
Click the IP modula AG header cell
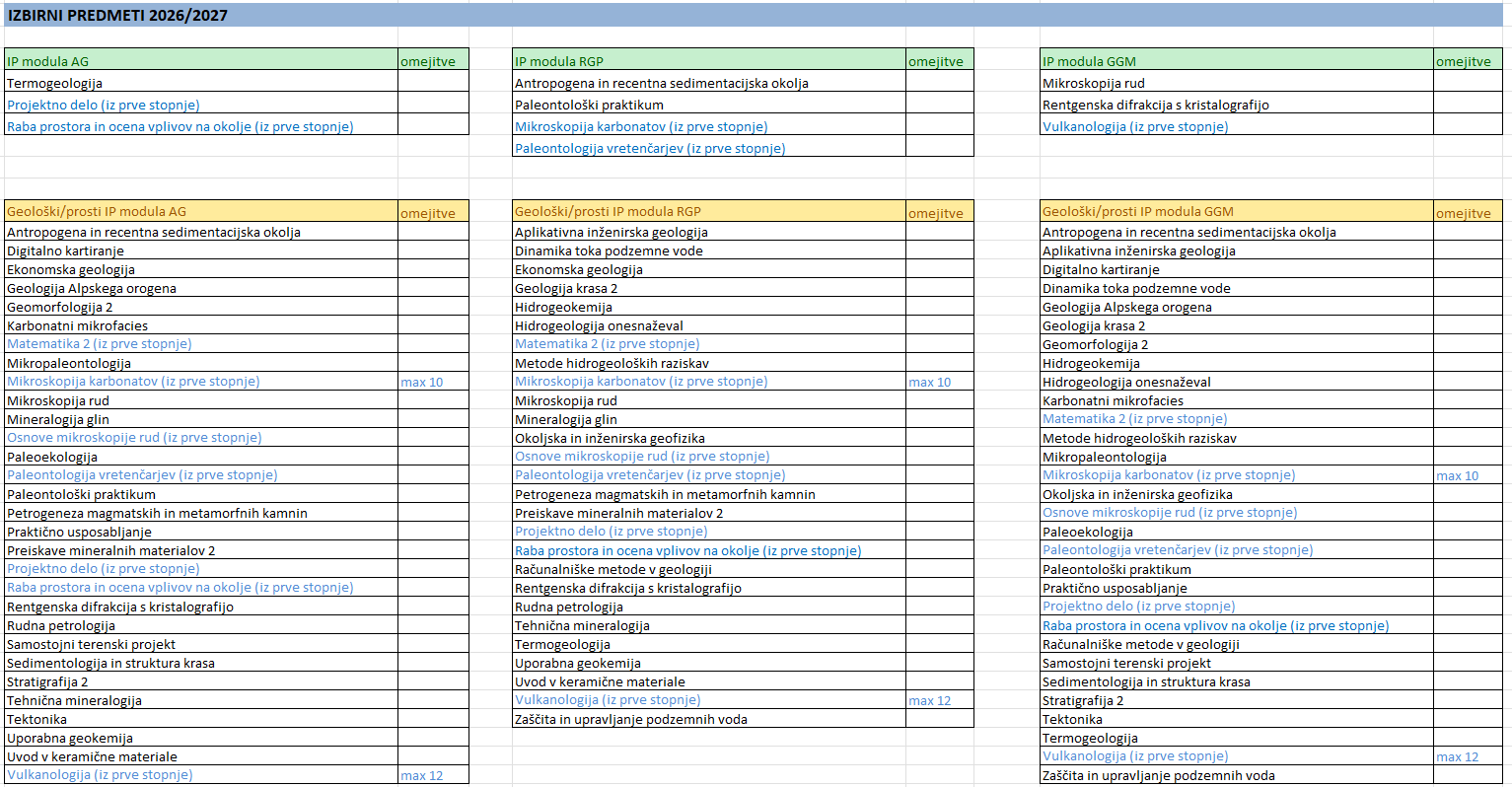click(48, 61)
